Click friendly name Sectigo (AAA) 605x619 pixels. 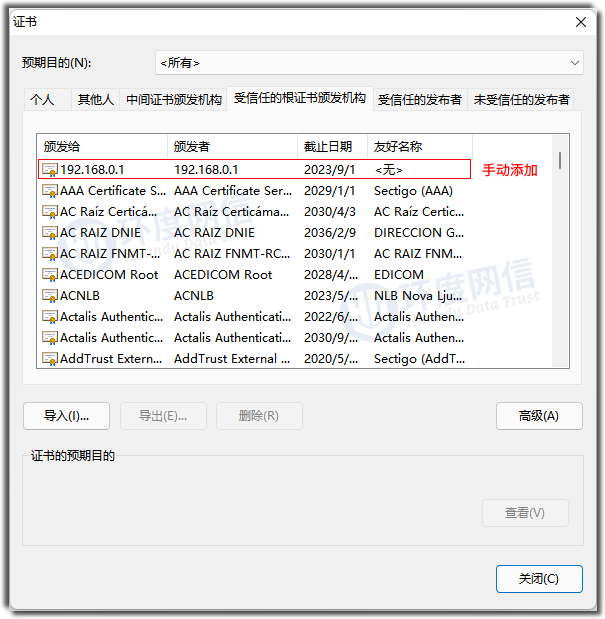pyautogui.click(x=413, y=191)
